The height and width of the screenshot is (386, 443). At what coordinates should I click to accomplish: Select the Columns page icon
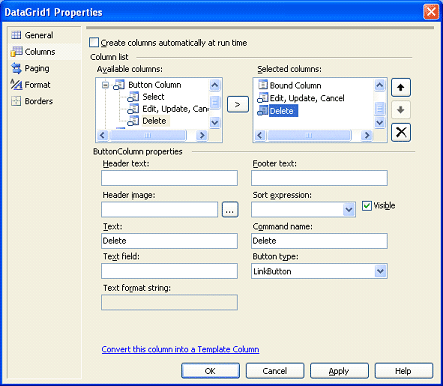16,52
